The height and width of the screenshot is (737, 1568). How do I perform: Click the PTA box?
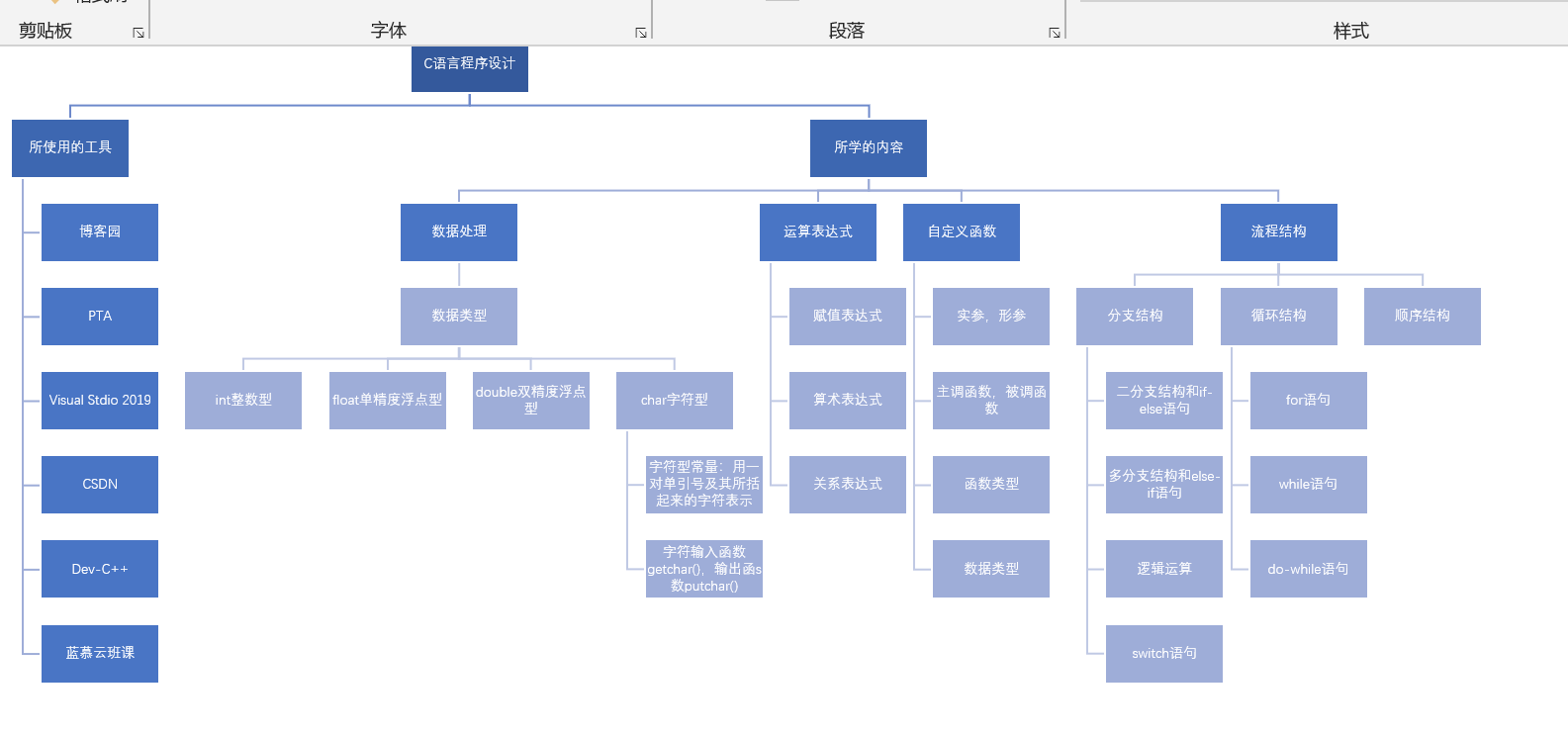point(100,317)
